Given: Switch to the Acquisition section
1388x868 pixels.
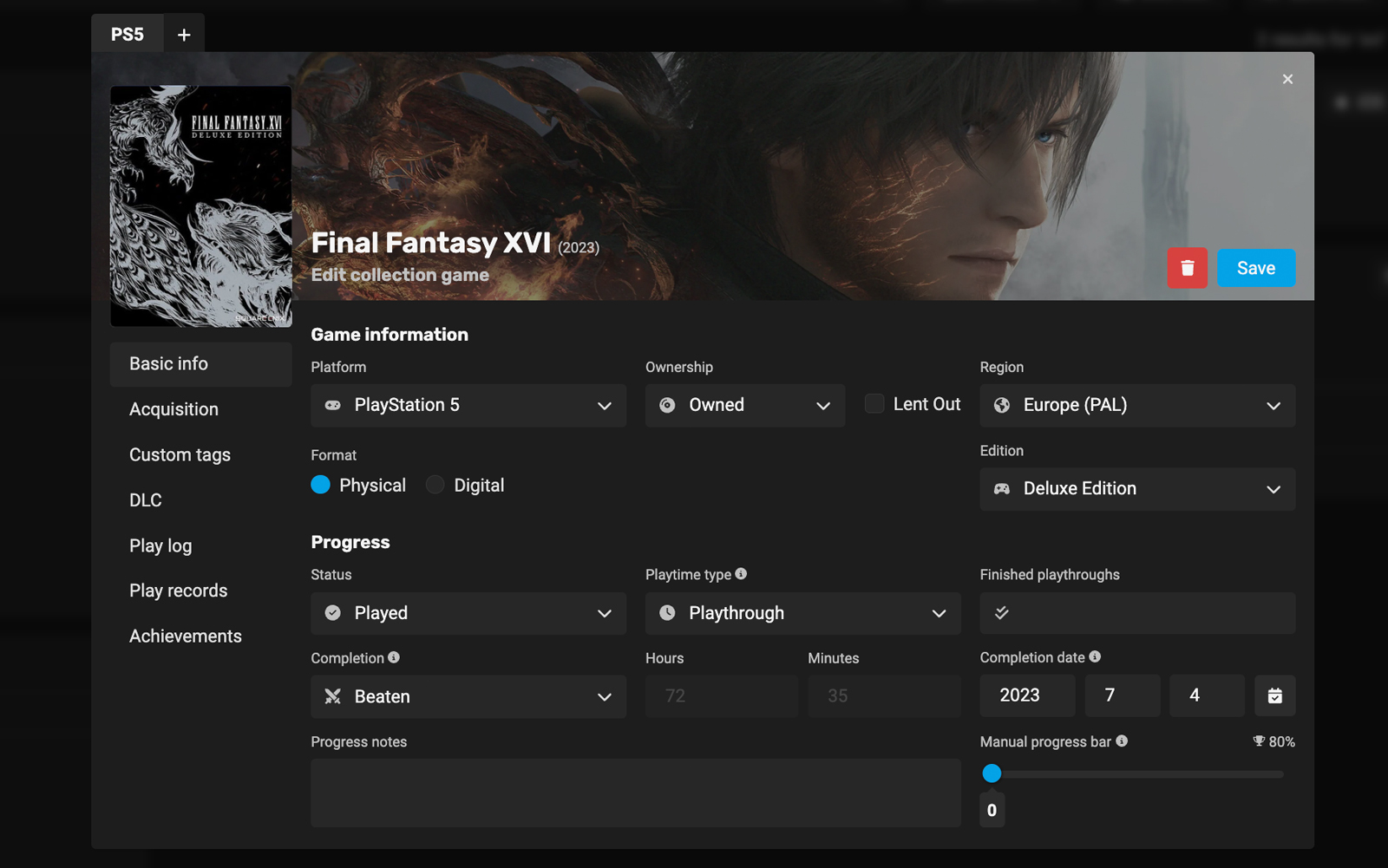Looking at the screenshot, I should tap(173, 409).
